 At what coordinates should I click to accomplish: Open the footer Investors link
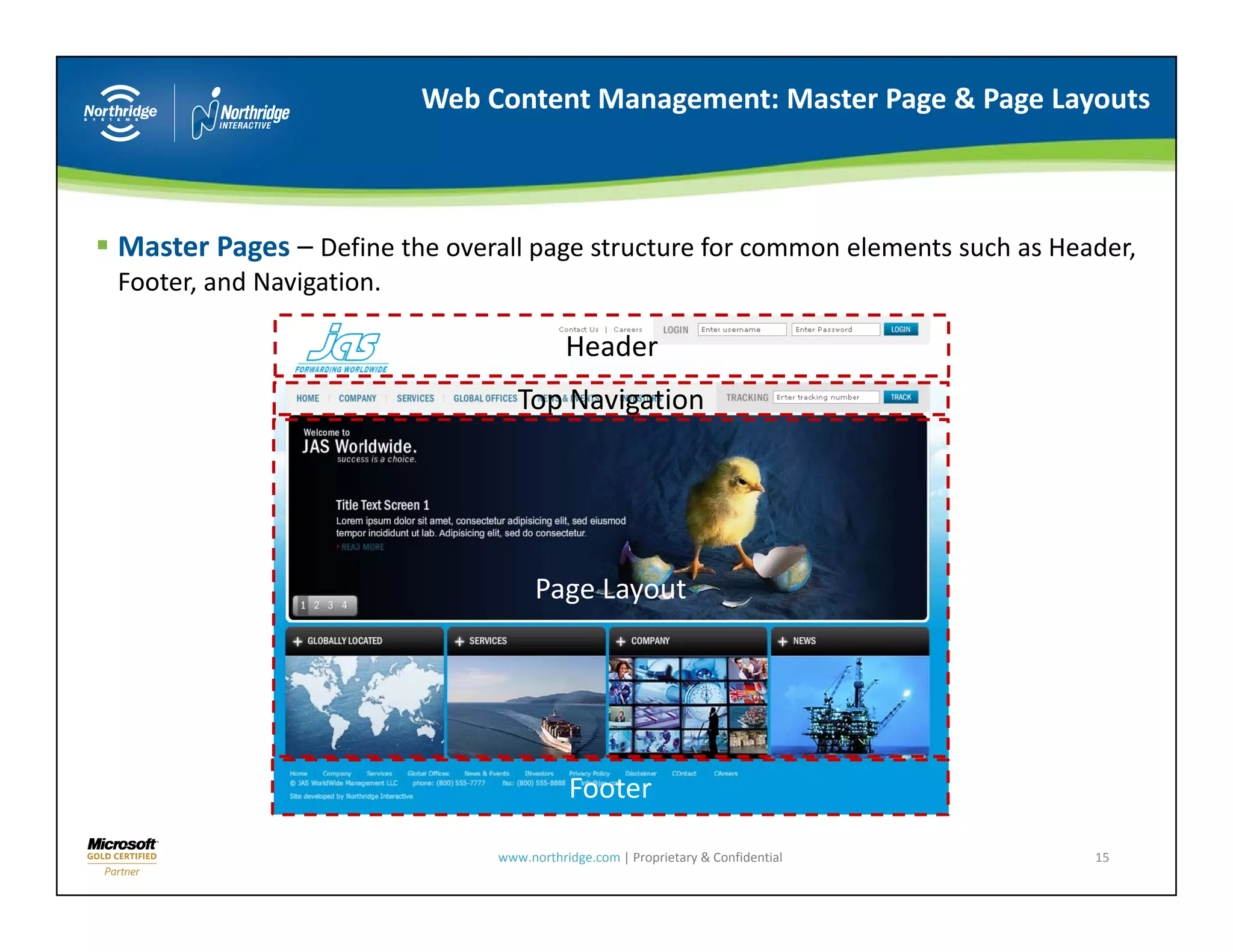539,774
